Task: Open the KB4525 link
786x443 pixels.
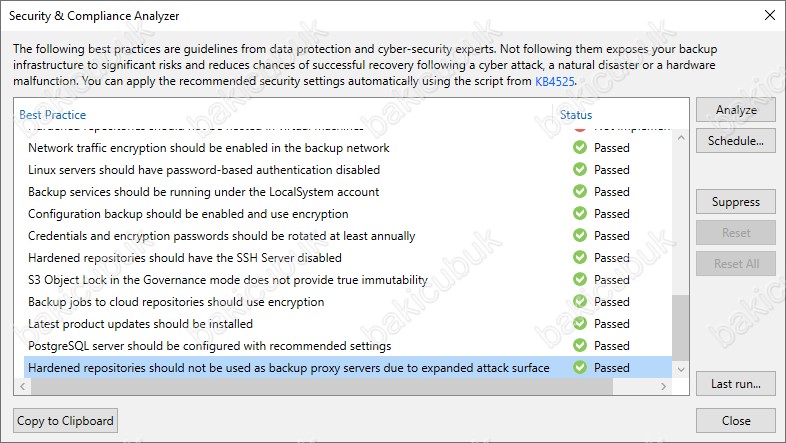Action: 554,81
